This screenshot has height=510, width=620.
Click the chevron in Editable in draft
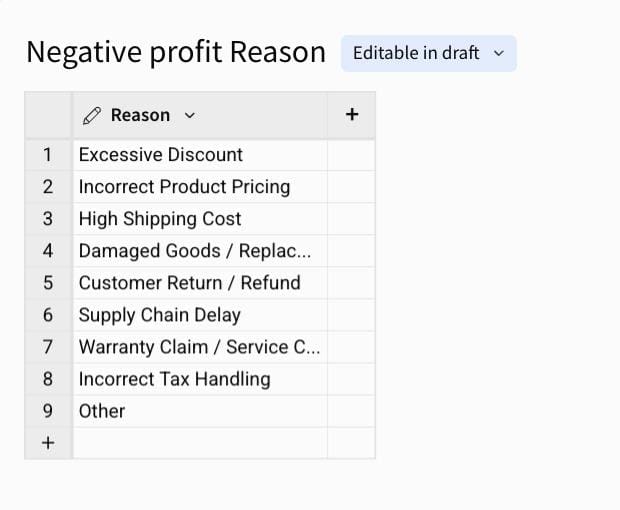coord(499,53)
